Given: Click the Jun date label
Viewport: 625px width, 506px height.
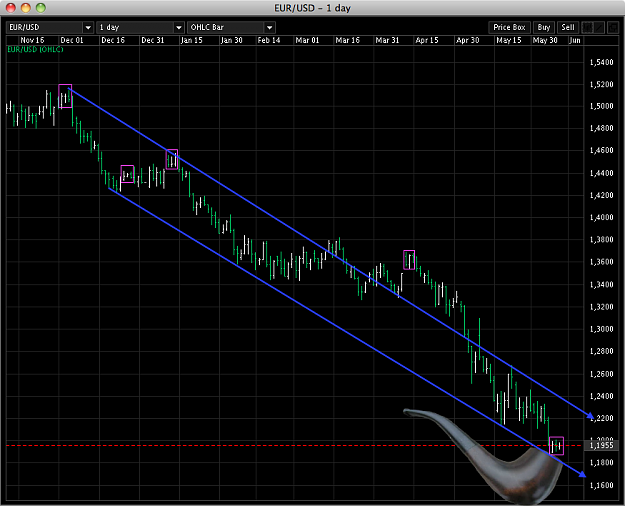Looking at the screenshot, I should tap(575, 40).
